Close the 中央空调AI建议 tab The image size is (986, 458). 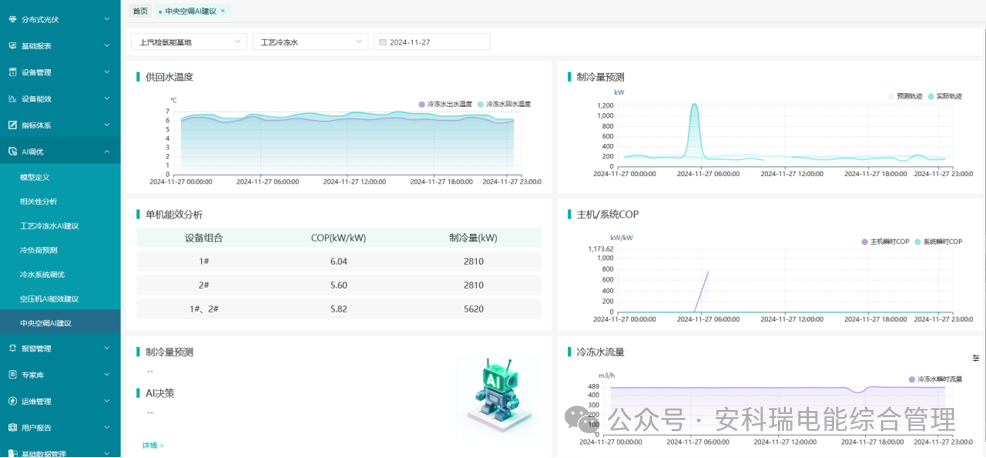[x=223, y=11]
